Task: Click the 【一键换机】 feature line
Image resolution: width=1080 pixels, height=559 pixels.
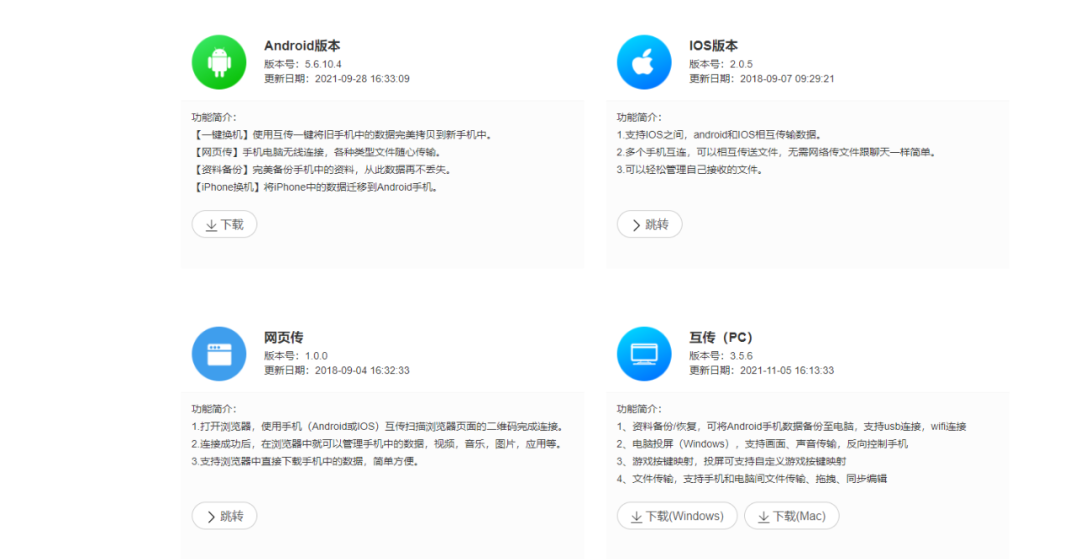Action: (x=344, y=135)
